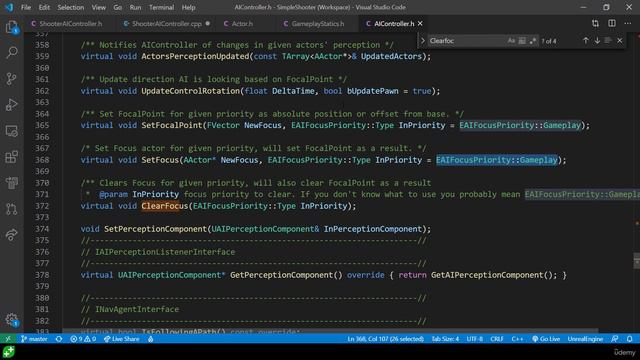This screenshot has height=360, width=640.
Task: Toggle Find in Selection
Action: click(608, 40)
